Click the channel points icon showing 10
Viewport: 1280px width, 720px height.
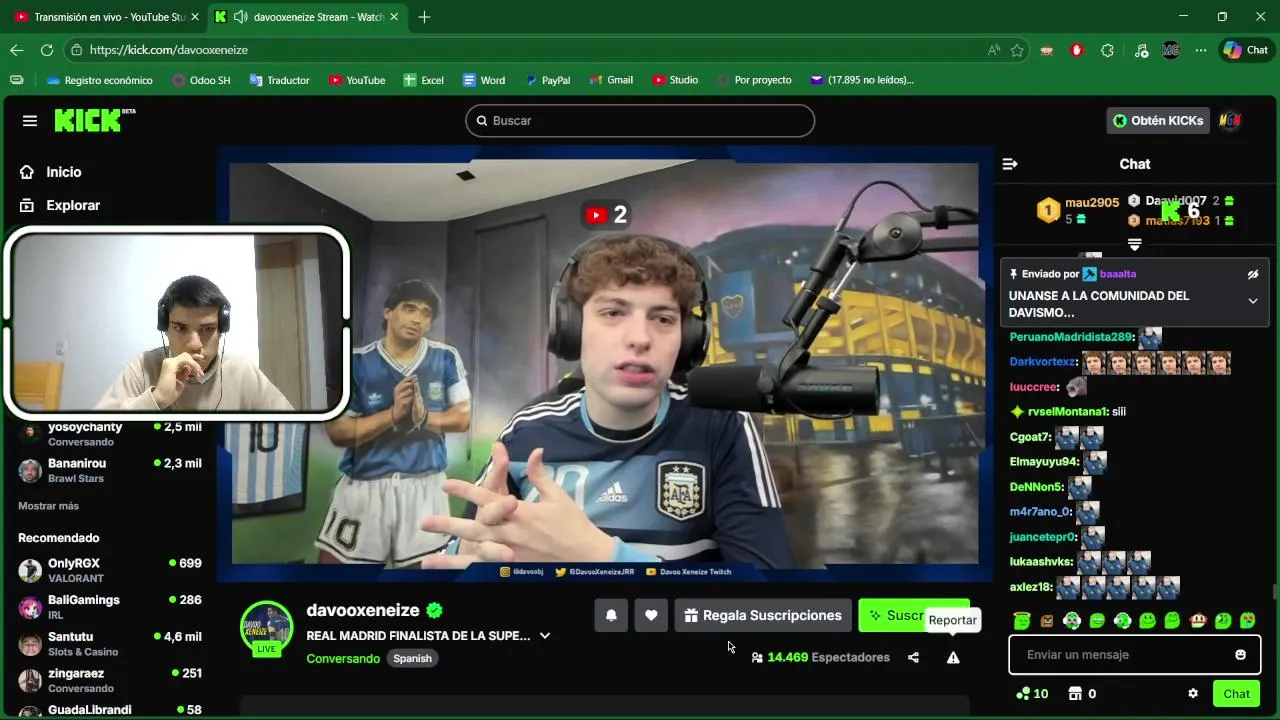[1032, 693]
